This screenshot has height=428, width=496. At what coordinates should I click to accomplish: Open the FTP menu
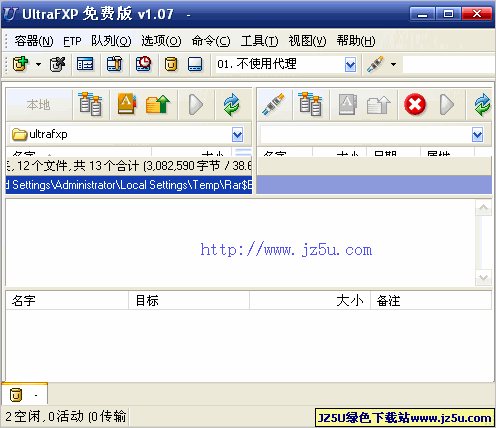72,41
